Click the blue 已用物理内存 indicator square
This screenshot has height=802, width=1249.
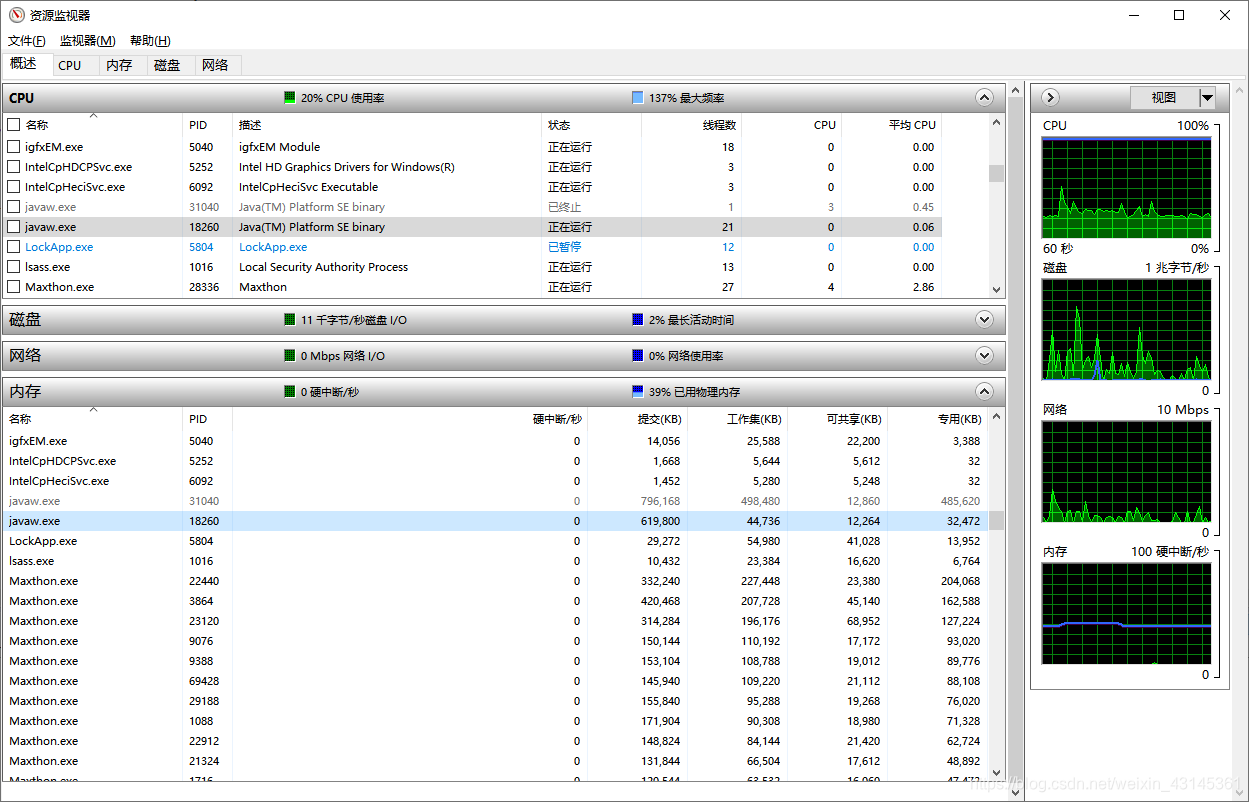pos(638,392)
